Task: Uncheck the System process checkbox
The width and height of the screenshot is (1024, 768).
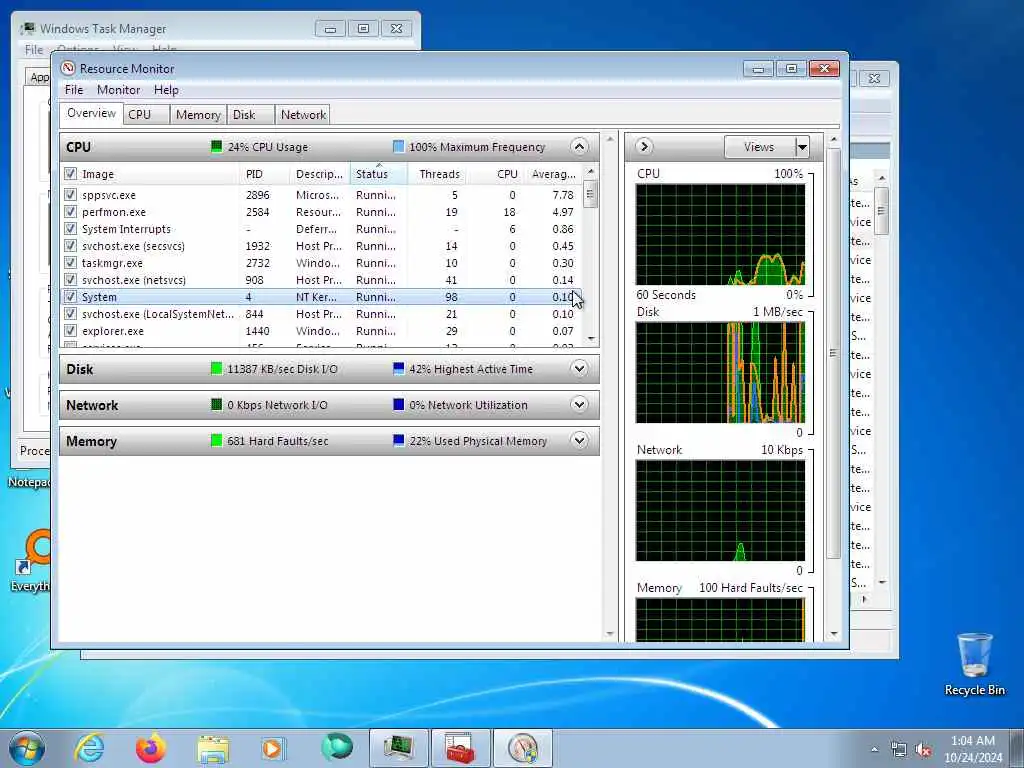Action: 70,296
